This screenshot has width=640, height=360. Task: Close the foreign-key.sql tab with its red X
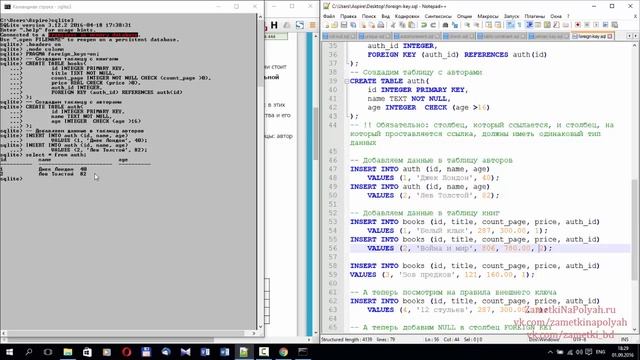point(610,36)
